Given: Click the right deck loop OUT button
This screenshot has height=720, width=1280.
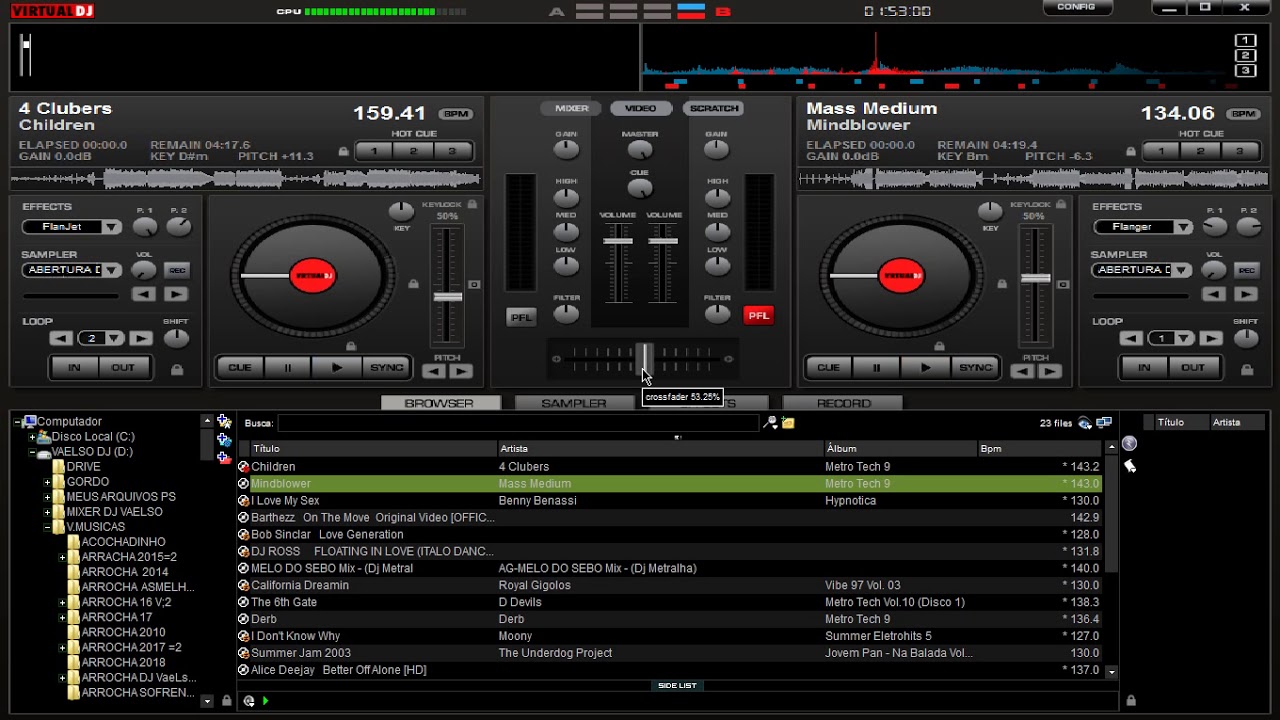Looking at the screenshot, I should tap(1193, 368).
